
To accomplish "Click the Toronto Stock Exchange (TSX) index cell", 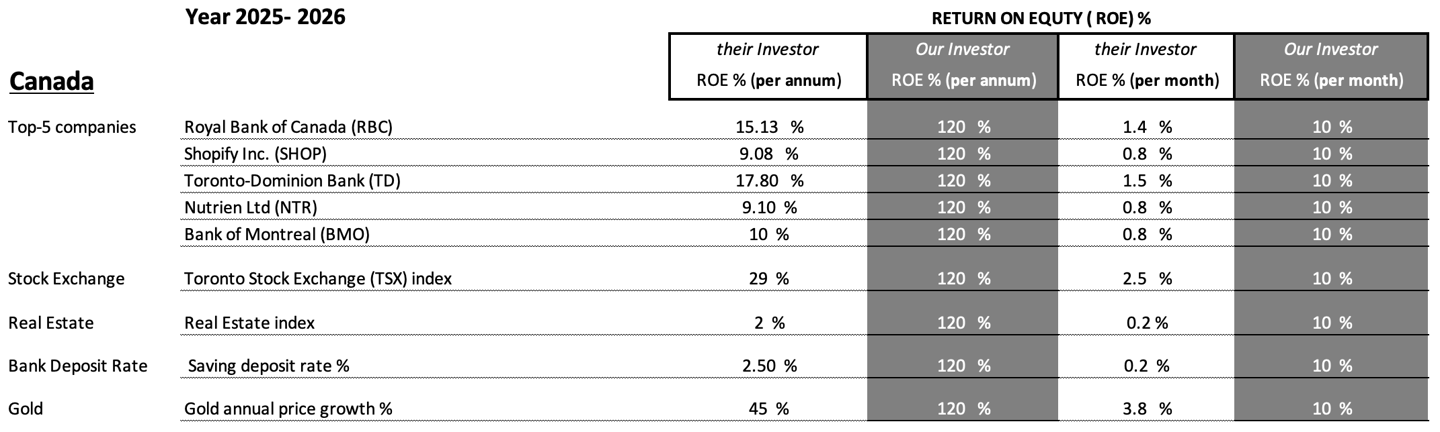I will pyautogui.click(x=317, y=279).
